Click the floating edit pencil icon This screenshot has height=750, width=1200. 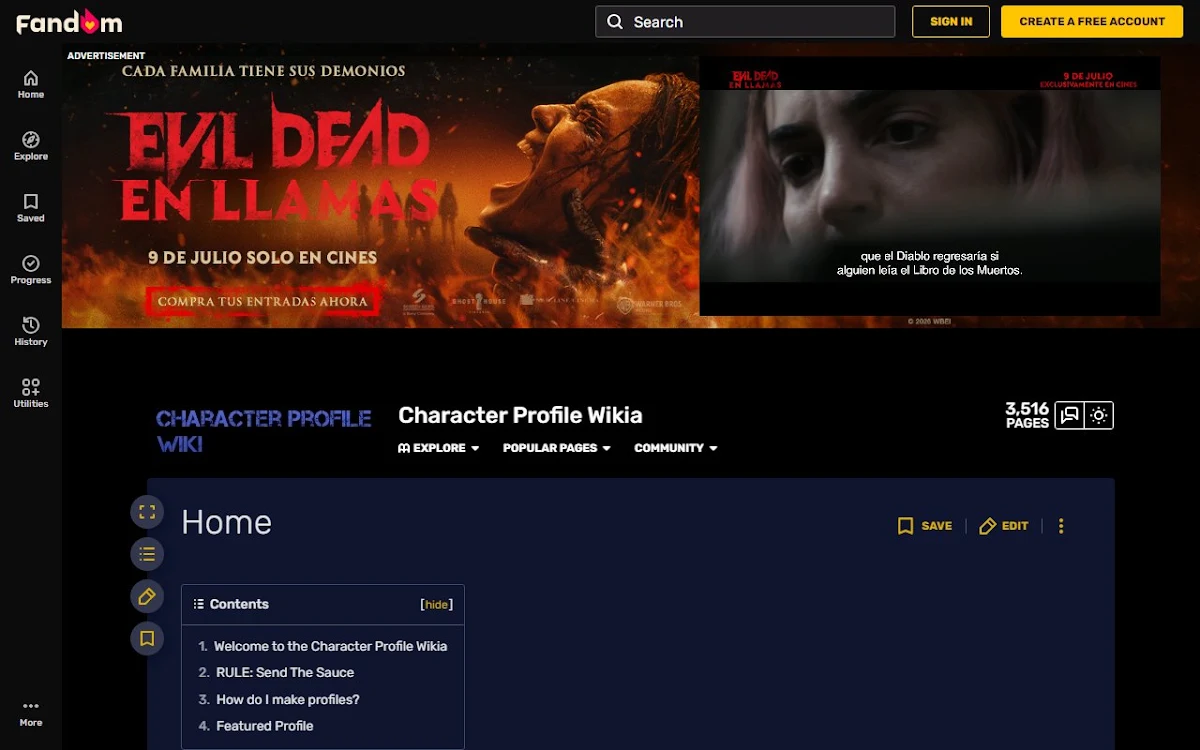[147, 596]
